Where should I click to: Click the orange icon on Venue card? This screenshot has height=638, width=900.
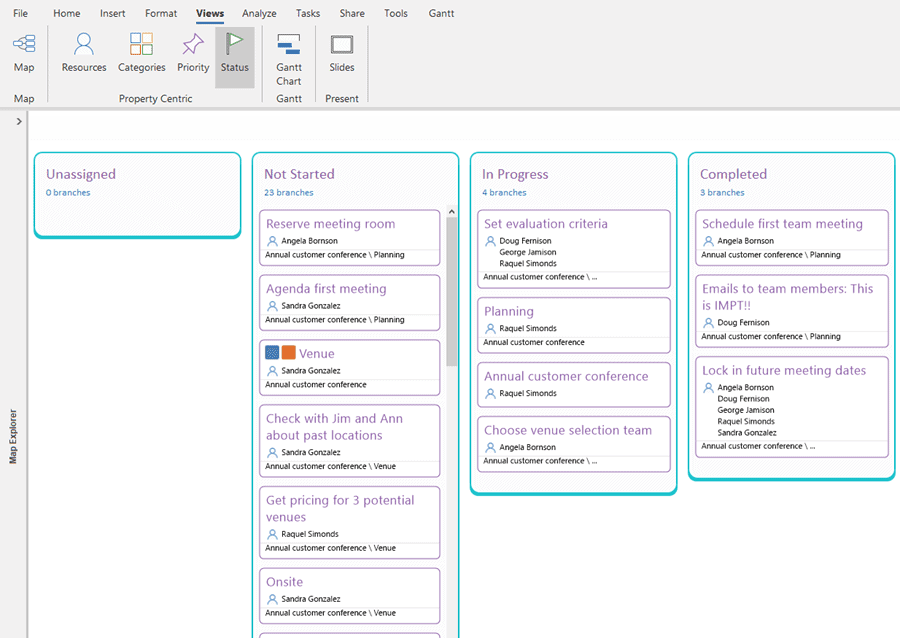tap(289, 353)
